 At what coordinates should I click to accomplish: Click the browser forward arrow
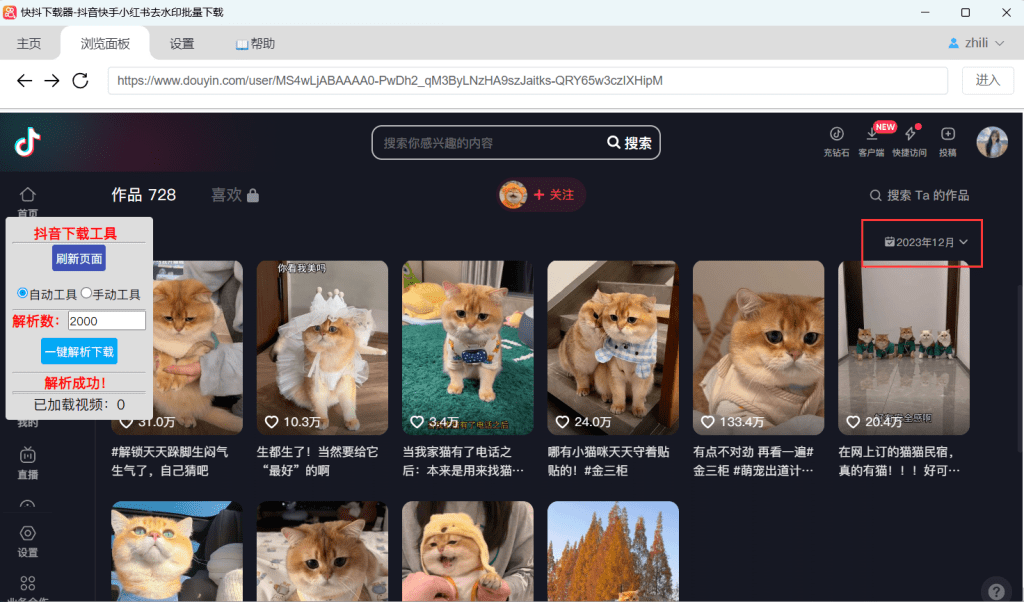[52, 80]
